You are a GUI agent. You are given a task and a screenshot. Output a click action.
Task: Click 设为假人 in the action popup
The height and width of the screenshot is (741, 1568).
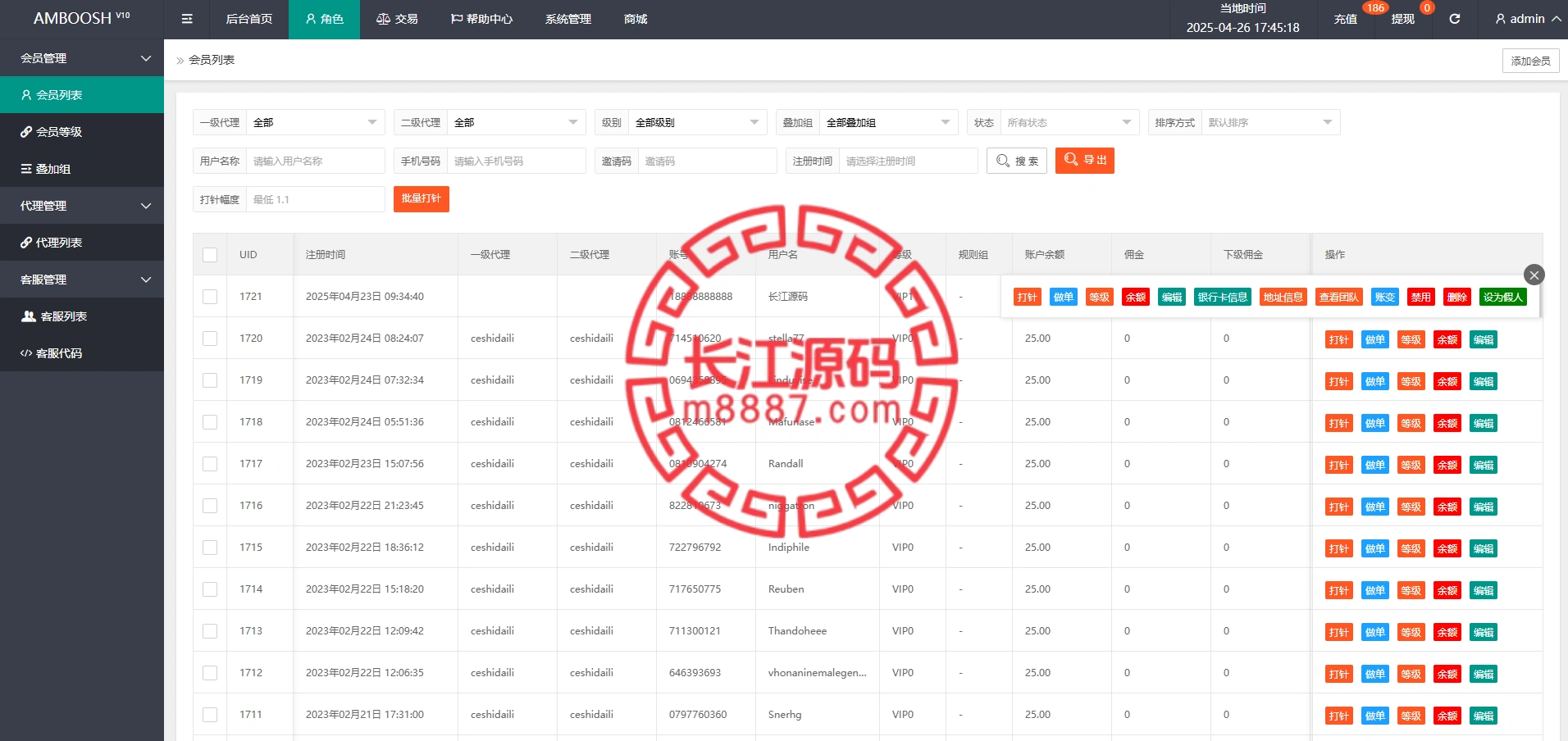[x=1503, y=297]
